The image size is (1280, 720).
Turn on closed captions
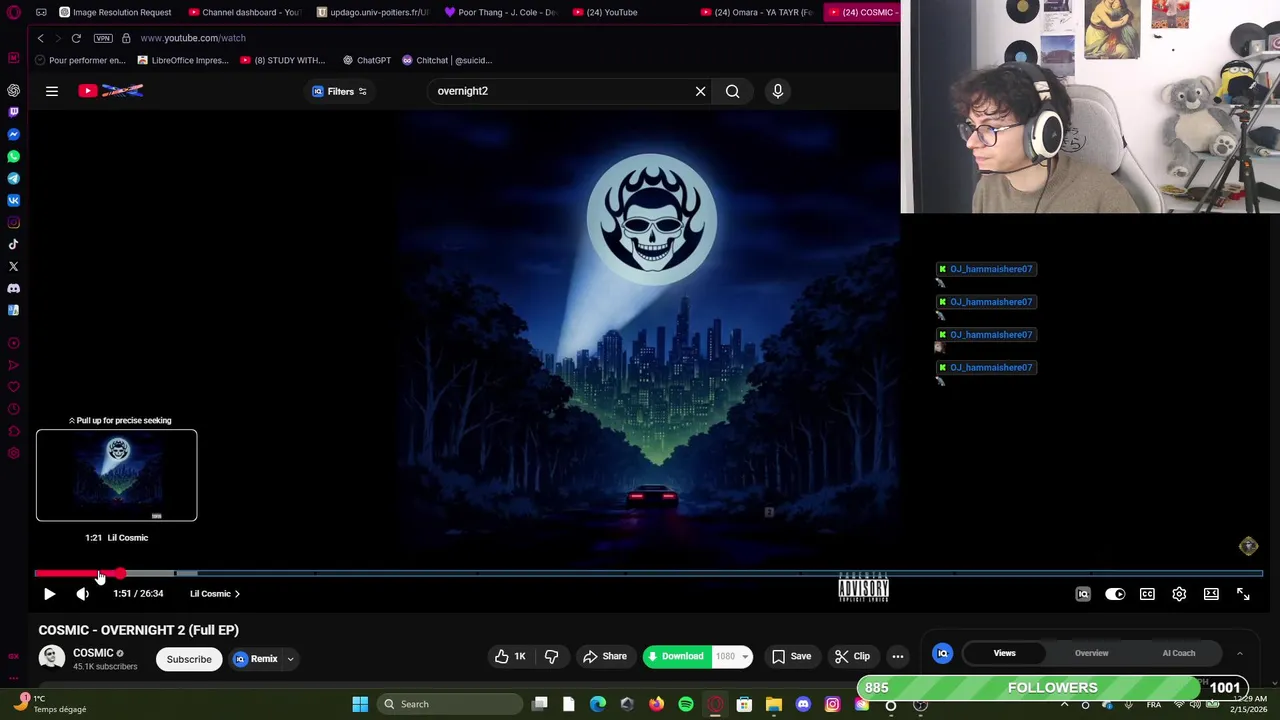[1147, 594]
